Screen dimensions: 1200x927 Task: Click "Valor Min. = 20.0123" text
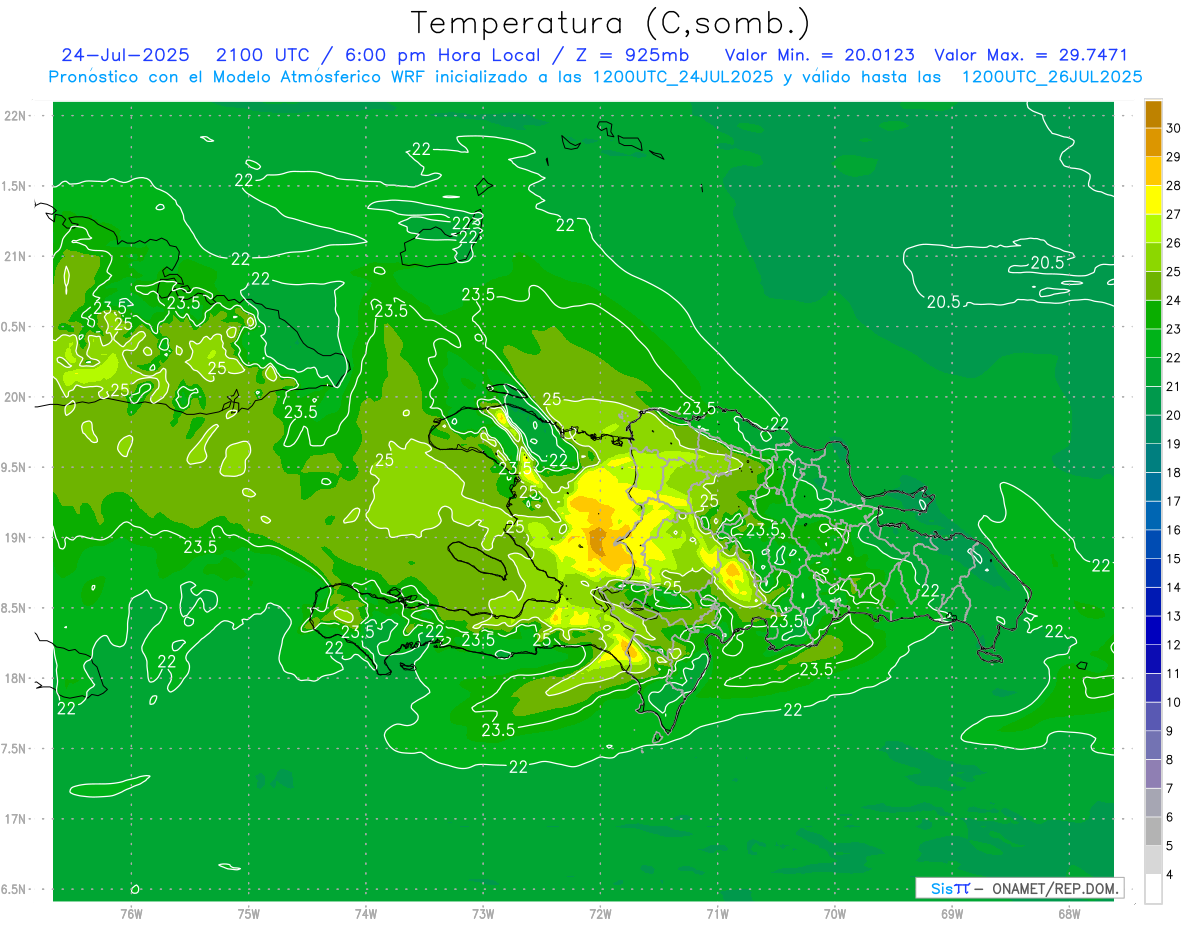tap(820, 55)
